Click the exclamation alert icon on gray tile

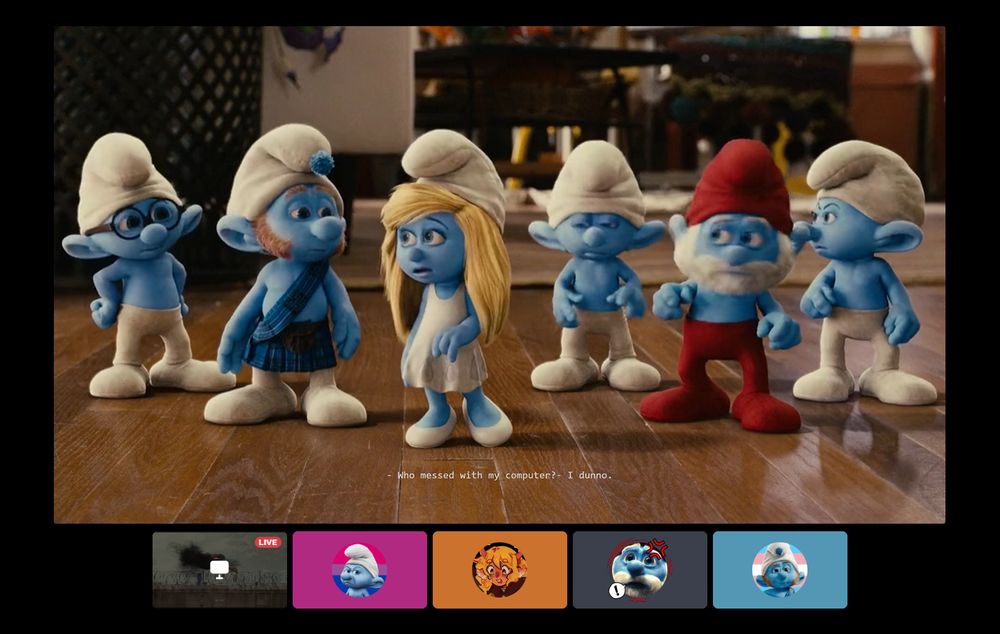[616, 591]
